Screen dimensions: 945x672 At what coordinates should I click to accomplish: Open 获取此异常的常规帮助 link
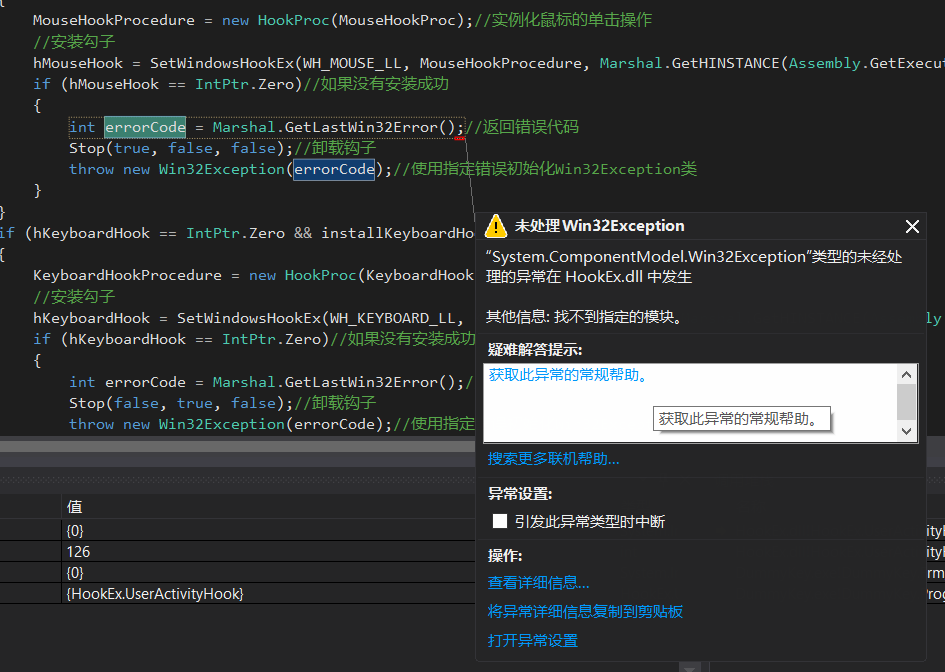pyautogui.click(x=568, y=375)
